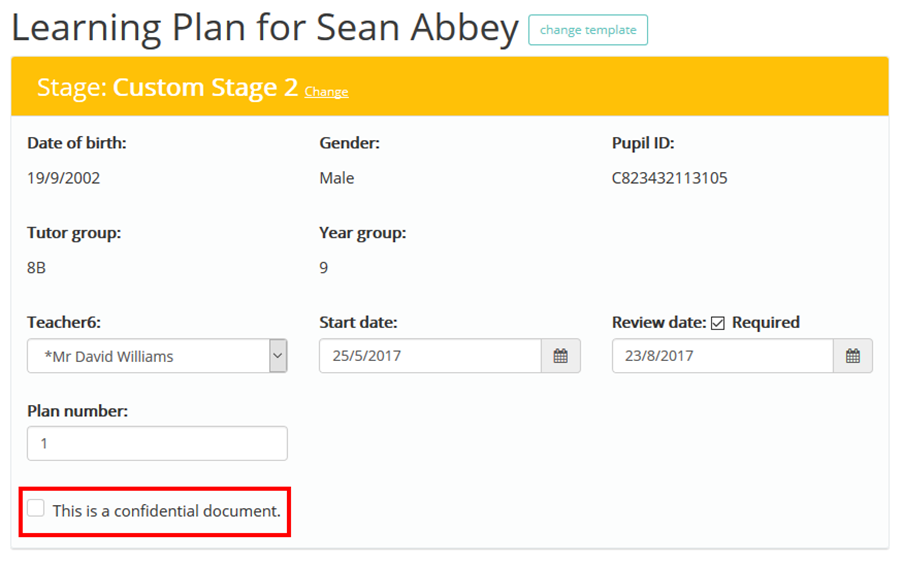Click the Plan number field label
Image resolution: width=903 pixels, height=565 pixels.
[x=77, y=411]
